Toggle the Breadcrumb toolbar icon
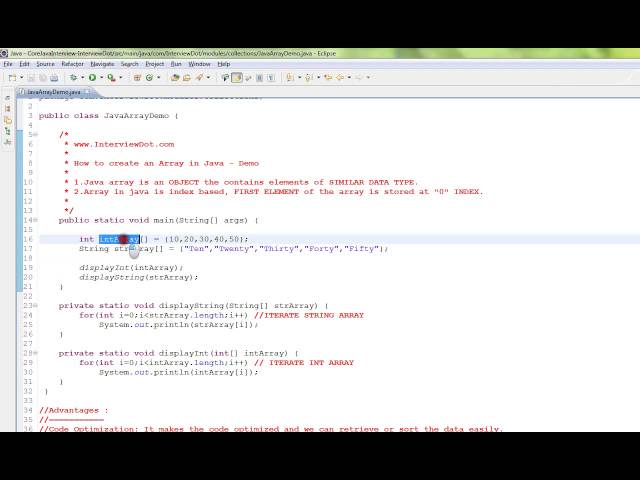Image resolution: width=640 pixels, height=480 pixels. (225, 78)
